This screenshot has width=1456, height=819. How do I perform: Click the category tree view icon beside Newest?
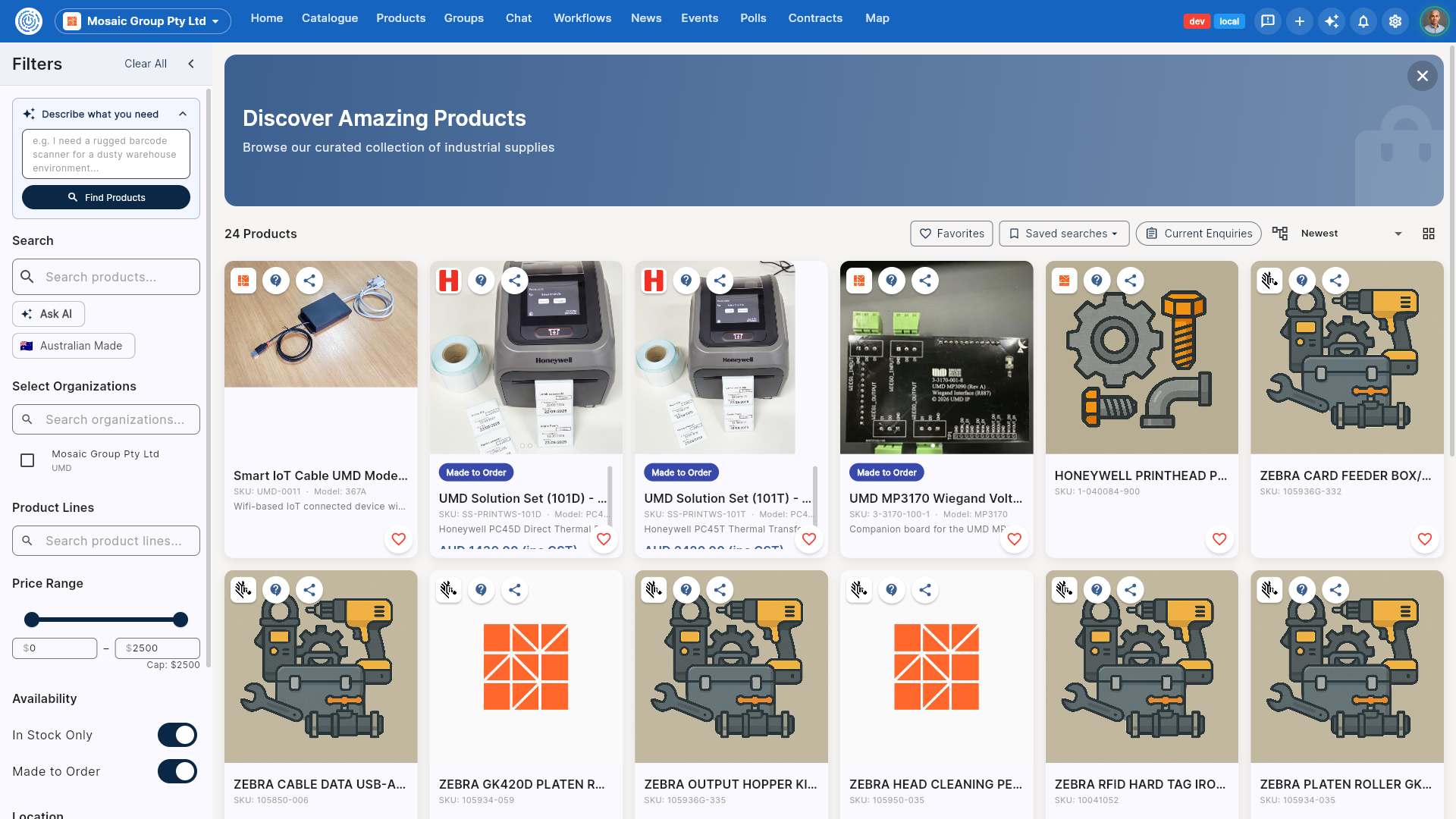tap(1280, 234)
